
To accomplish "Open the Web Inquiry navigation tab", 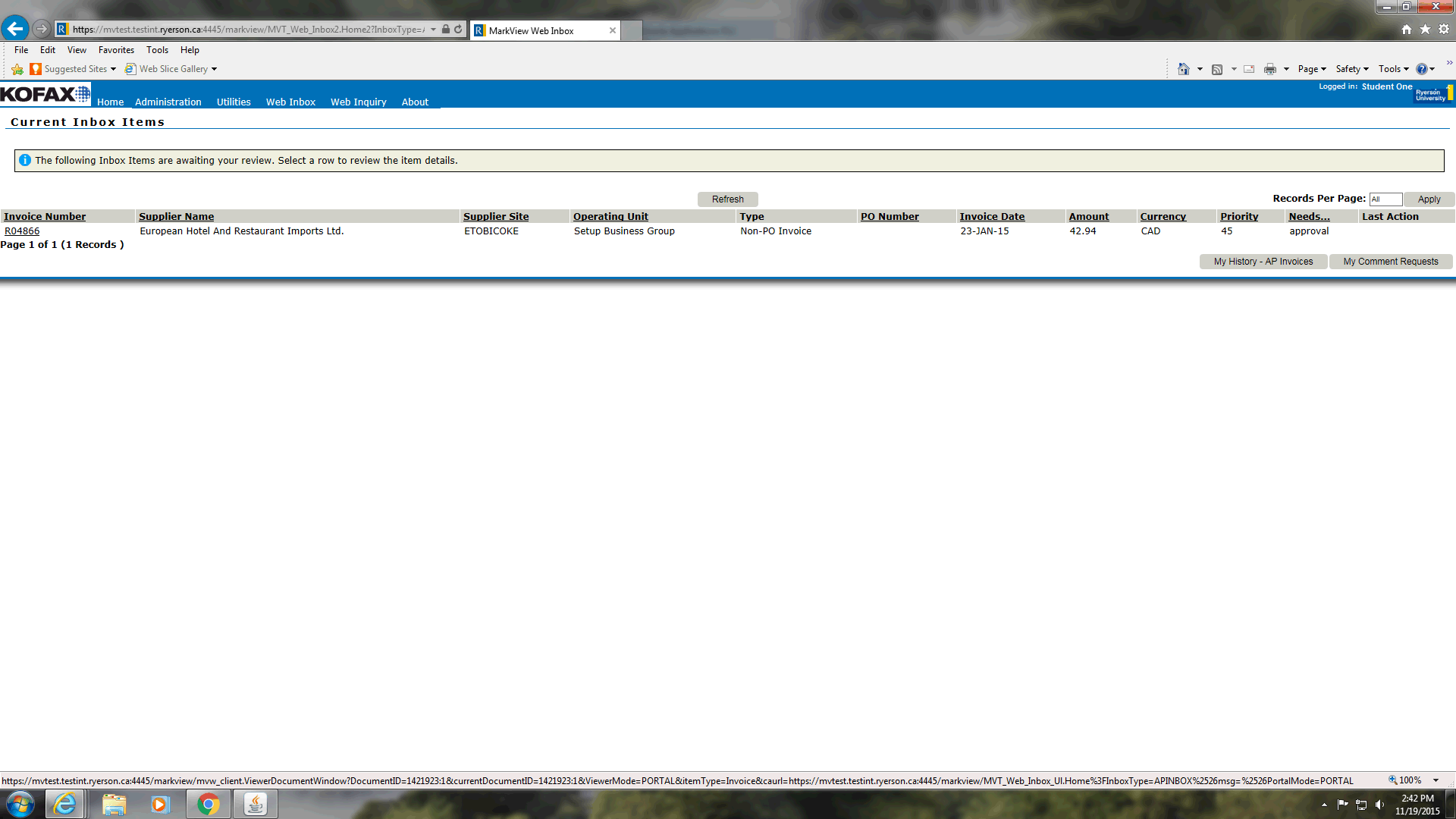I will (x=358, y=102).
